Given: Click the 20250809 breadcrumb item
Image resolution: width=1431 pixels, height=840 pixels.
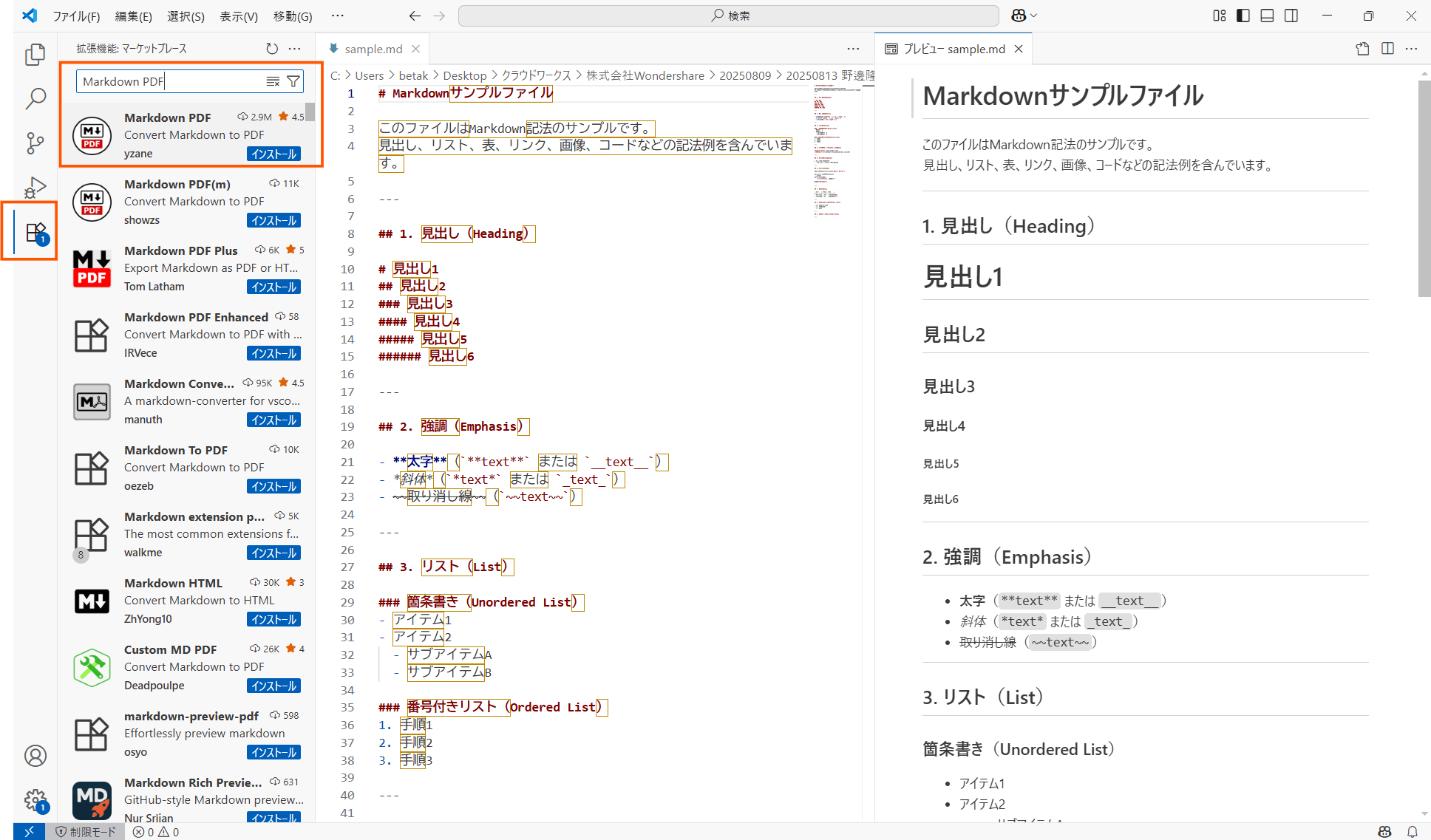Looking at the screenshot, I should click(x=746, y=75).
